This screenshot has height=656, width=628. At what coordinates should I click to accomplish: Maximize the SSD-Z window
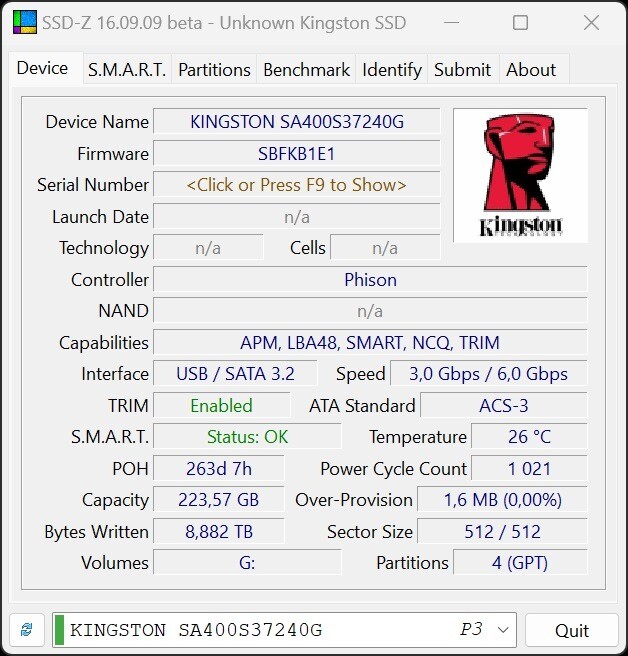tap(520, 23)
